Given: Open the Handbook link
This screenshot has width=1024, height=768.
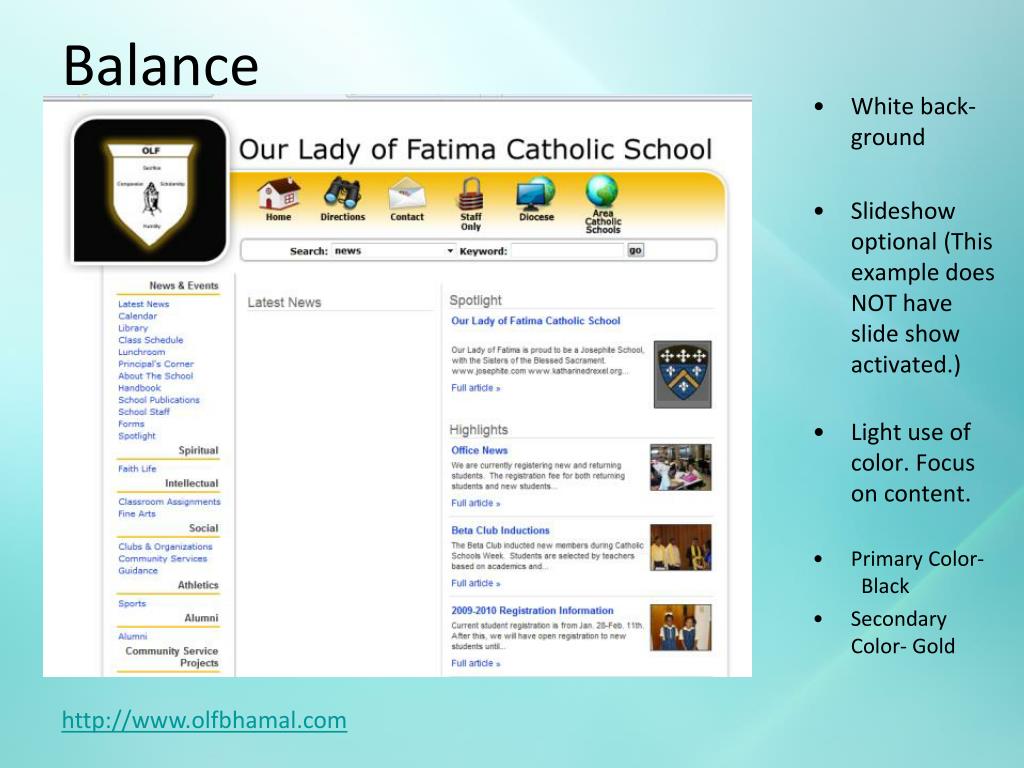Looking at the screenshot, I should [x=139, y=388].
